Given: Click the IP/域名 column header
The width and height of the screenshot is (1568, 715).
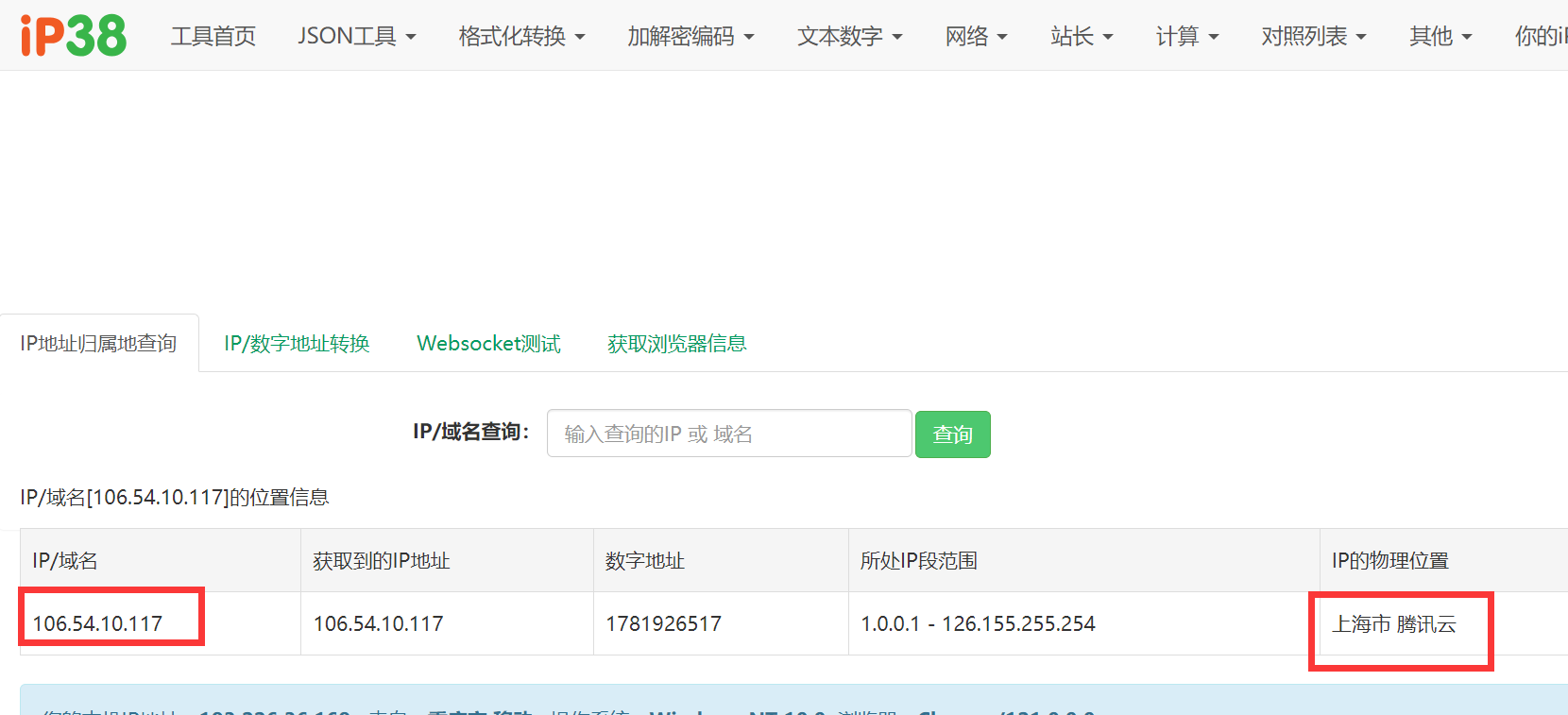Looking at the screenshot, I should (65, 560).
